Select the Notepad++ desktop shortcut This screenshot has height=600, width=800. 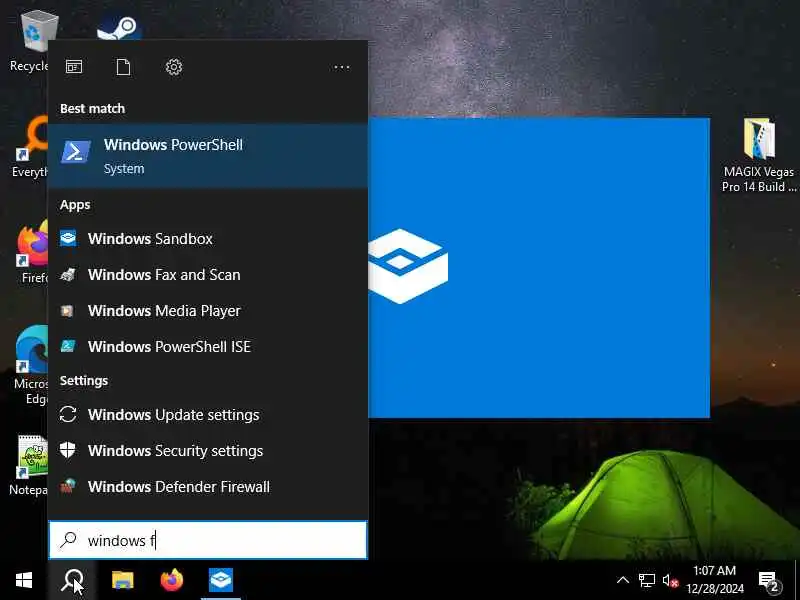pos(30,465)
